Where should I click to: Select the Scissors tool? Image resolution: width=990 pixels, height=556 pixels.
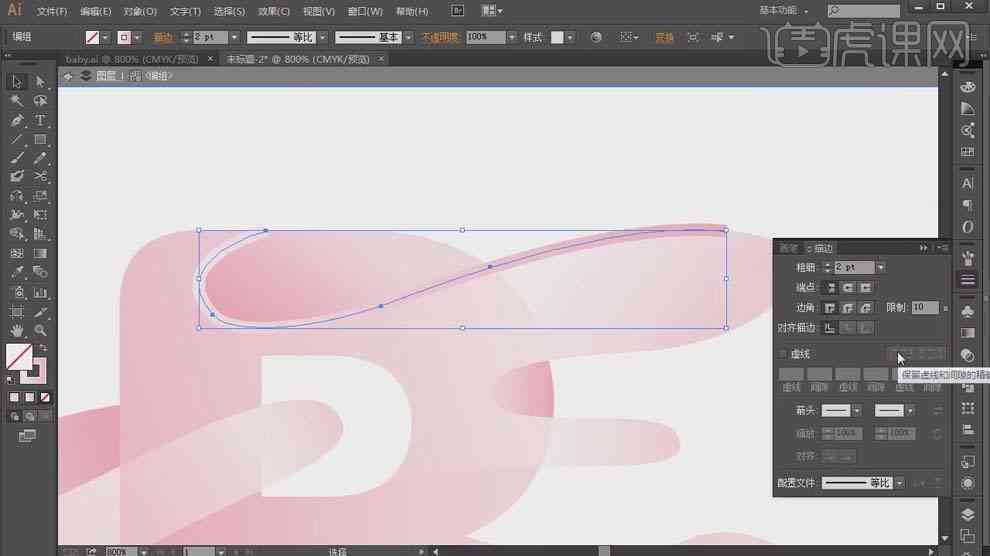(x=40, y=177)
